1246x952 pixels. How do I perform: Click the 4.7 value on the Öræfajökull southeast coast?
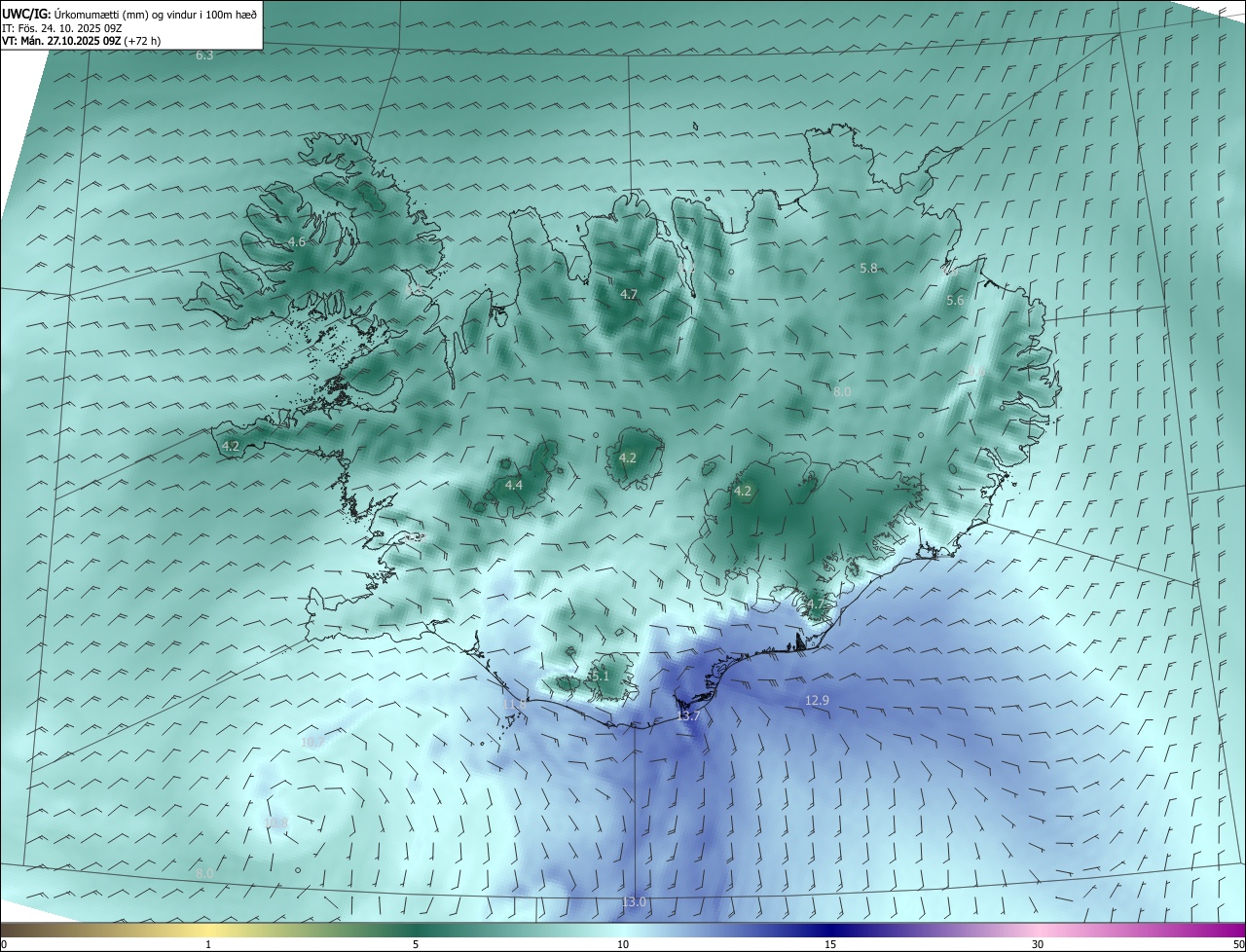click(x=815, y=604)
